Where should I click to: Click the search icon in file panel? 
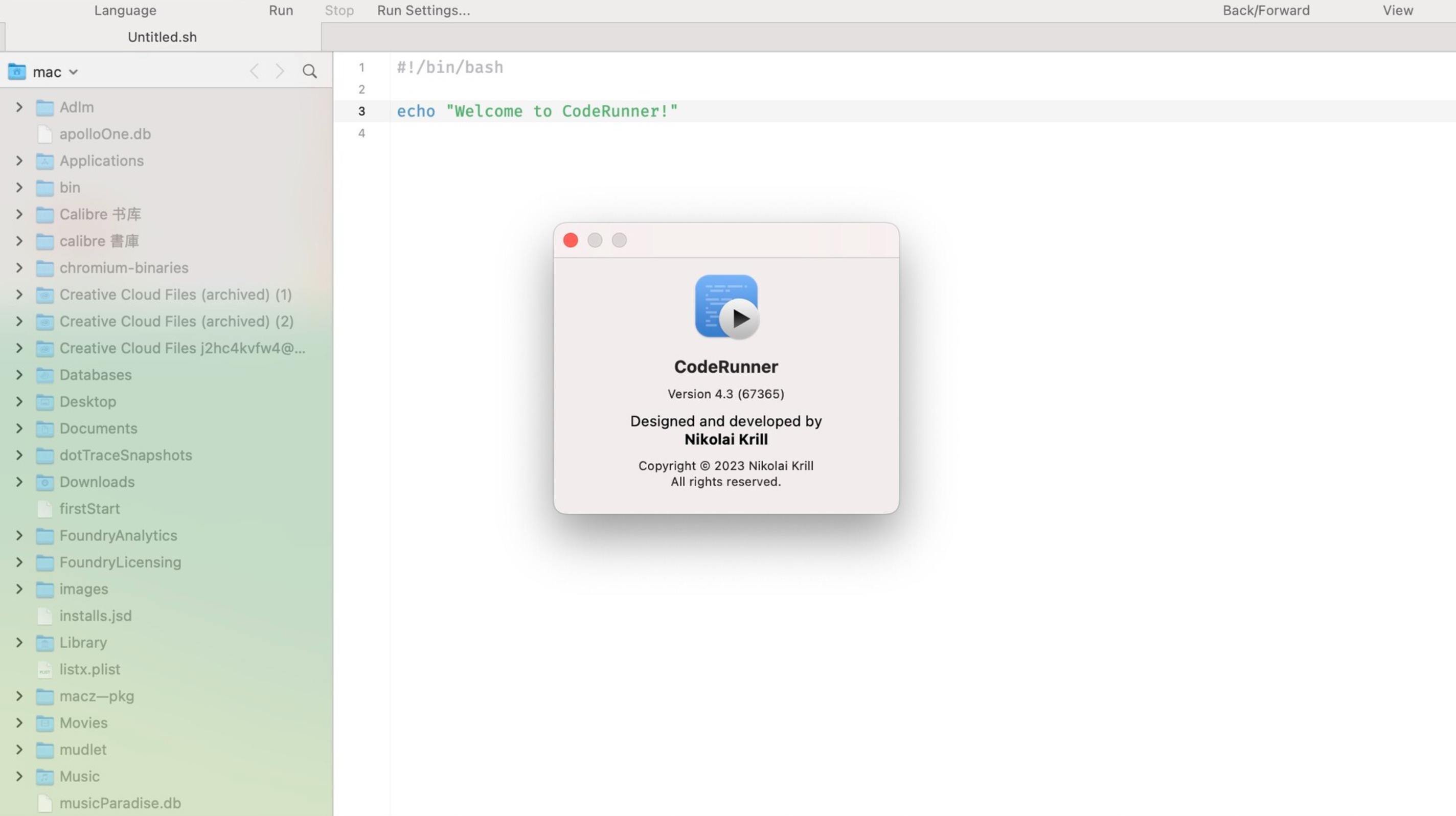coord(310,70)
